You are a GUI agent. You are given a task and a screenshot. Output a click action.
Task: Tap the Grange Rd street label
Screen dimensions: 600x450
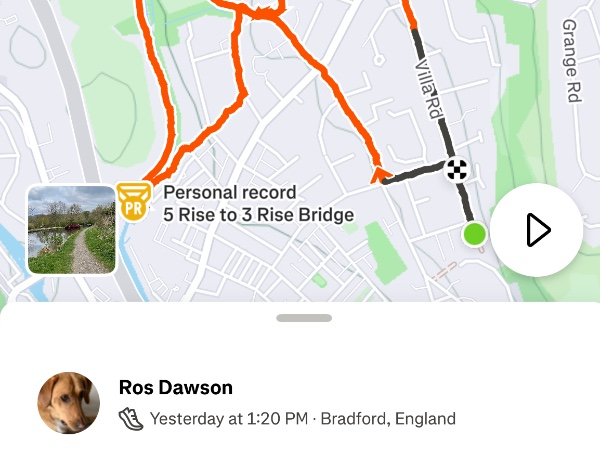pos(572,60)
